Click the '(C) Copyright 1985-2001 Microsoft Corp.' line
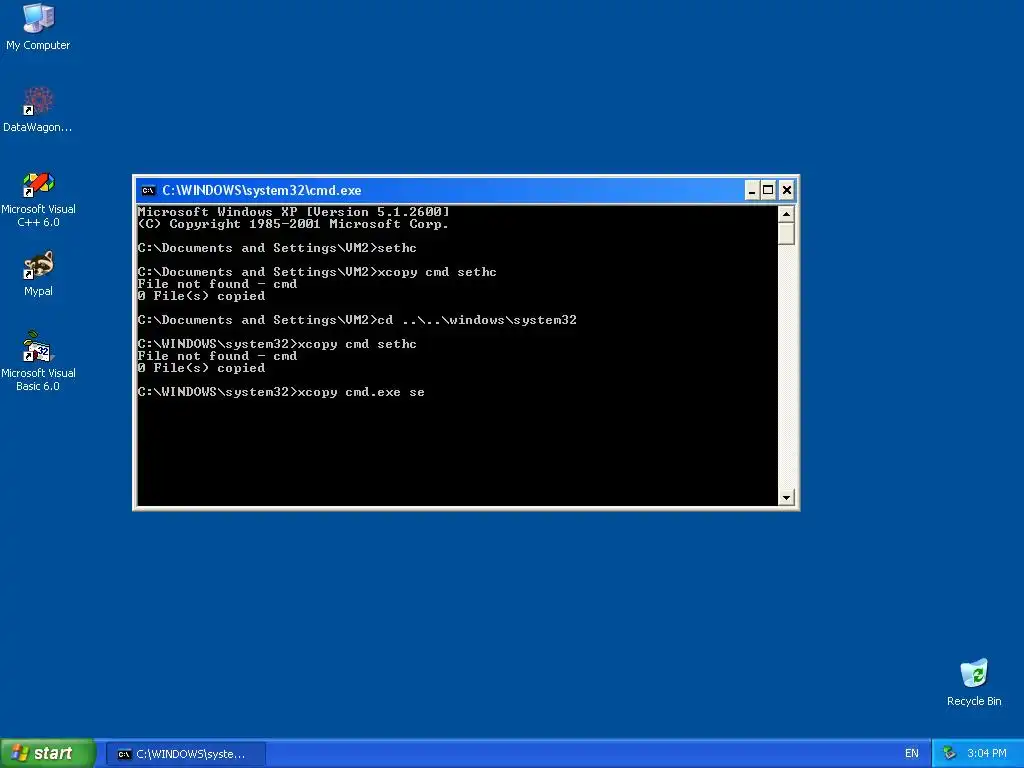 pos(293,224)
